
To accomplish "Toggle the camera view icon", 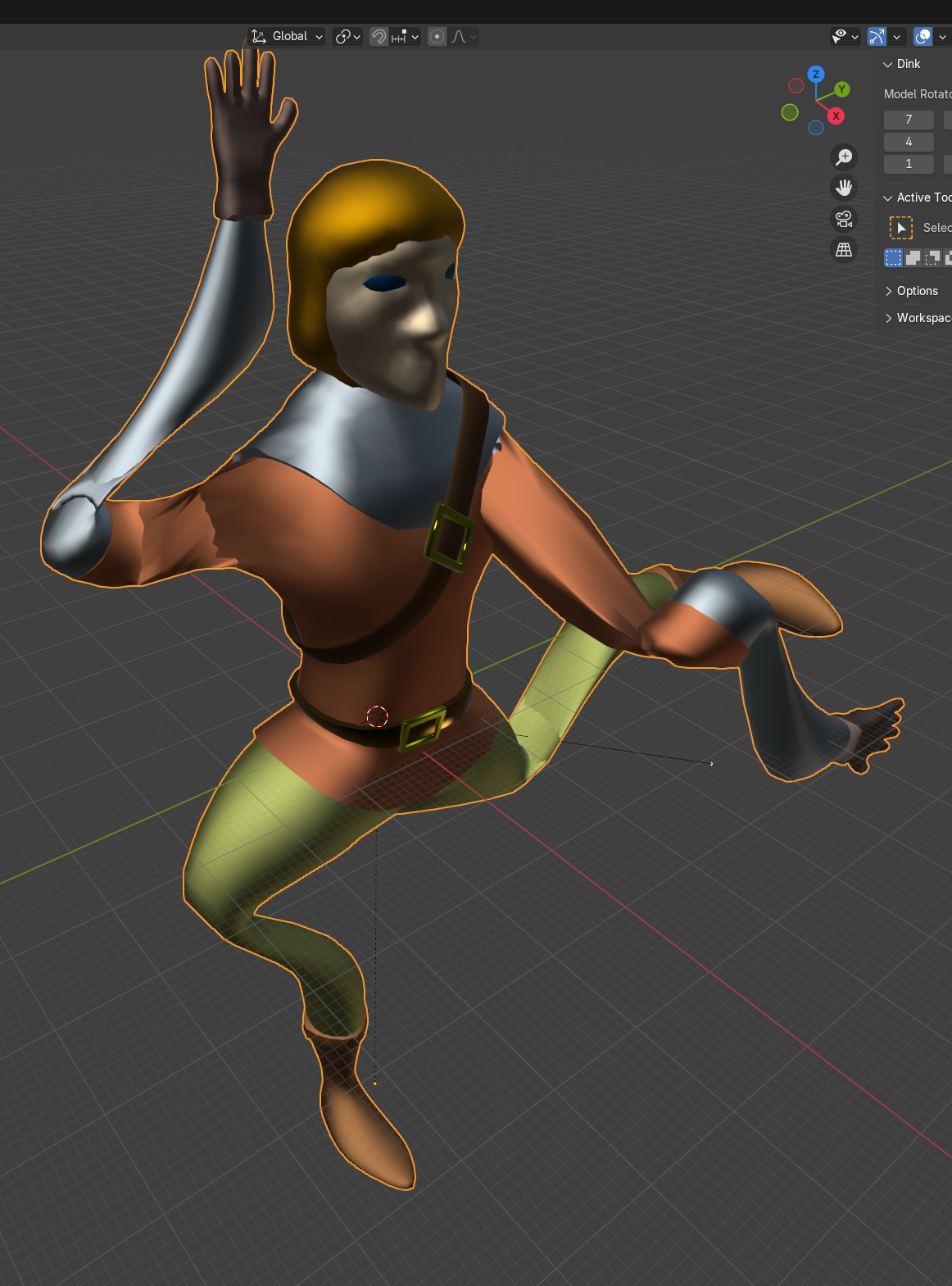I will point(844,219).
